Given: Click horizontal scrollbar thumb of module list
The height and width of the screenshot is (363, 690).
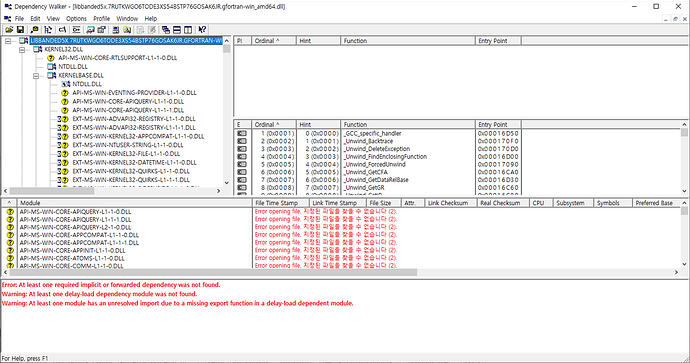Looking at the screenshot, I should (213, 272).
